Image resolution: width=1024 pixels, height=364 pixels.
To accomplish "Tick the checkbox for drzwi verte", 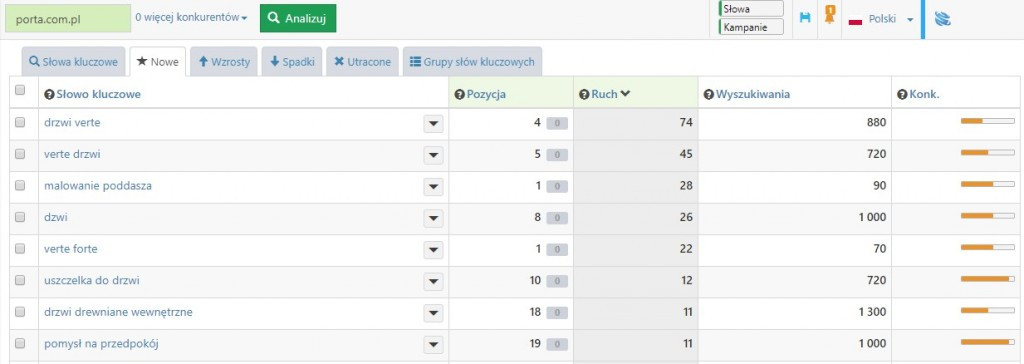I will click(x=20, y=122).
